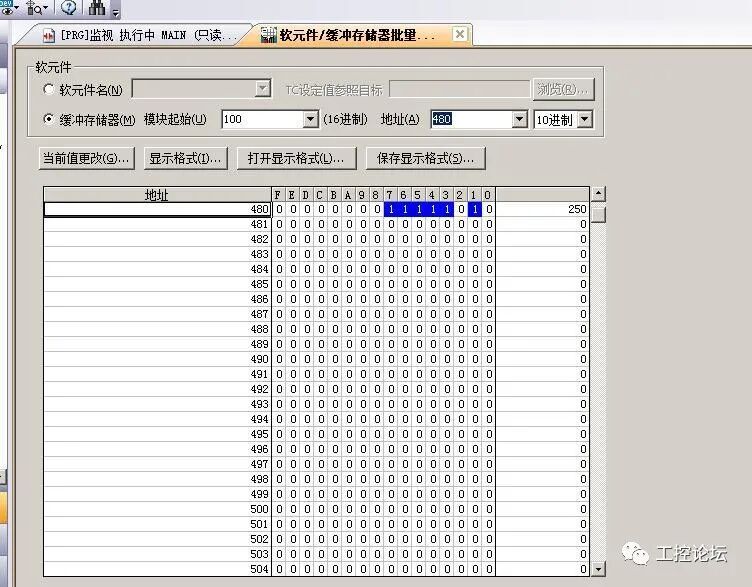Click the scrollbar up arrow of table
752x587 pixels.
(x=598, y=194)
